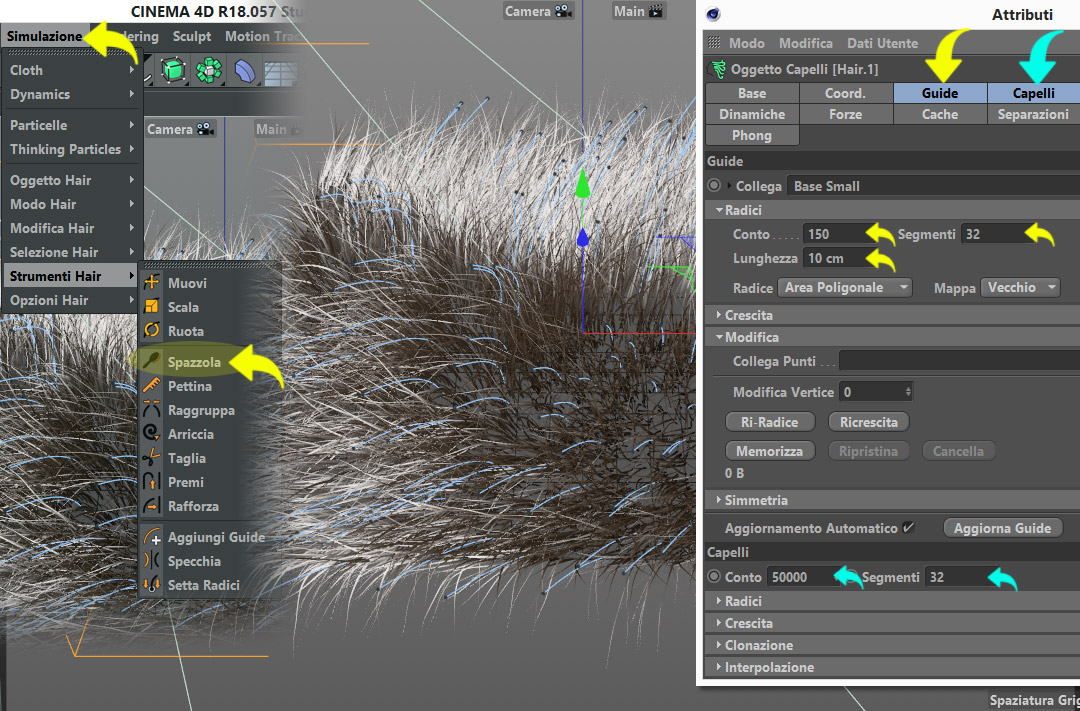
Task: Click the Main clapperboard icon at top
Action: [x=656, y=11]
